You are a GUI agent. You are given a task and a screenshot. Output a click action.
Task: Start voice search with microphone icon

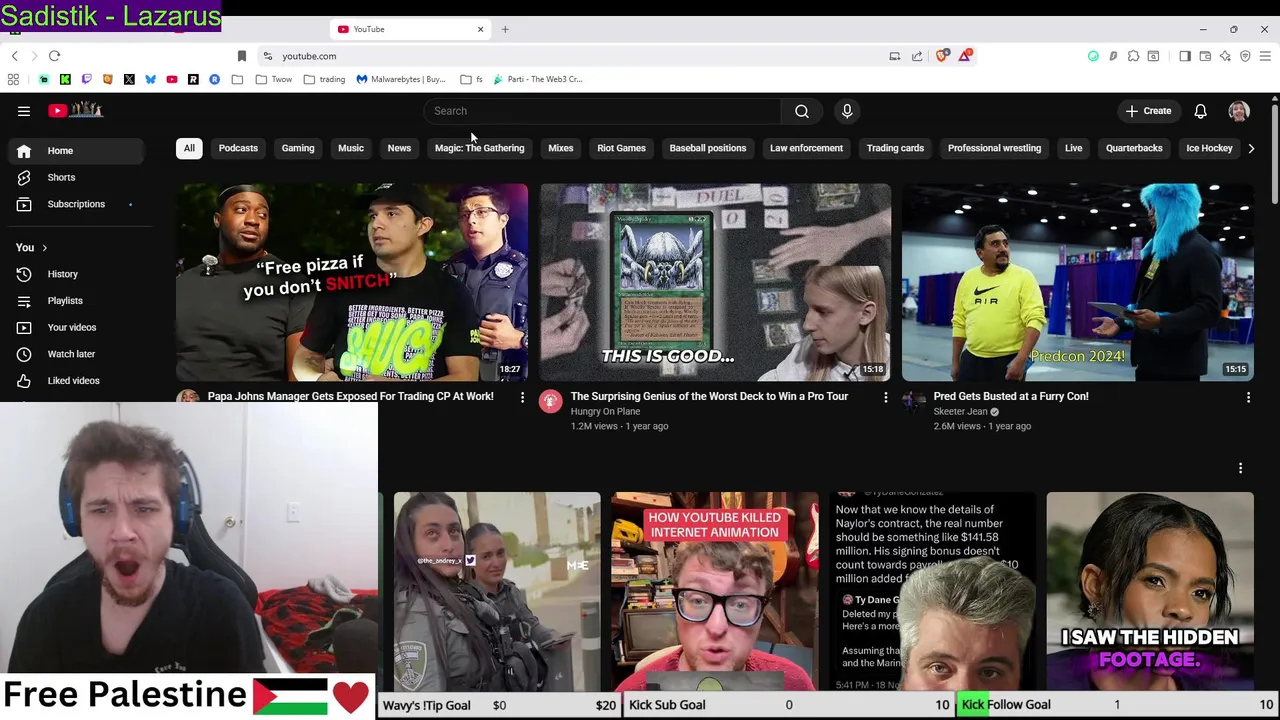click(847, 111)
